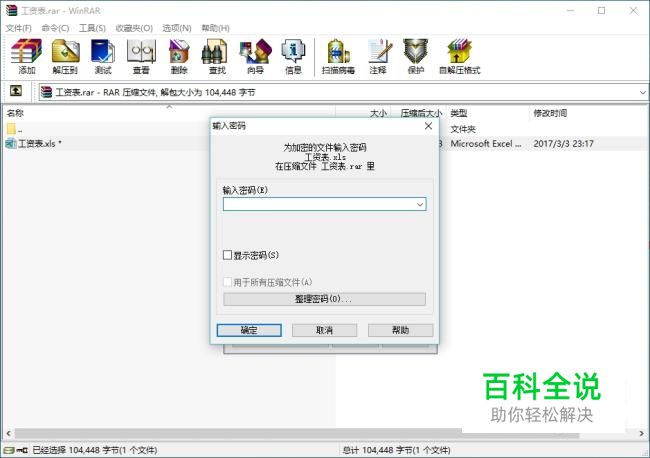Maximize the WinRAR window

pyautogui.click(x=601, y=11)
